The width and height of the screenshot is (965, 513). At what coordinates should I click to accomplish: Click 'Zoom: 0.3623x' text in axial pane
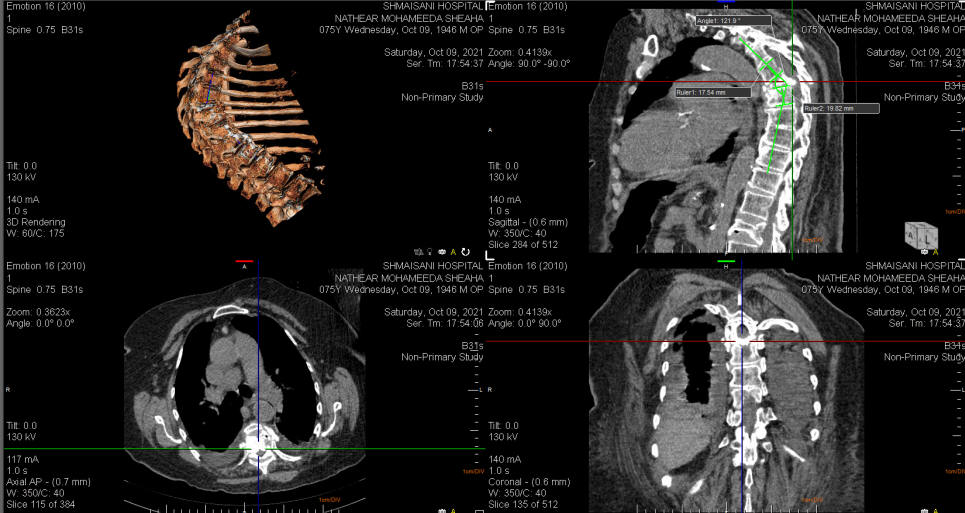click(38, 312)
